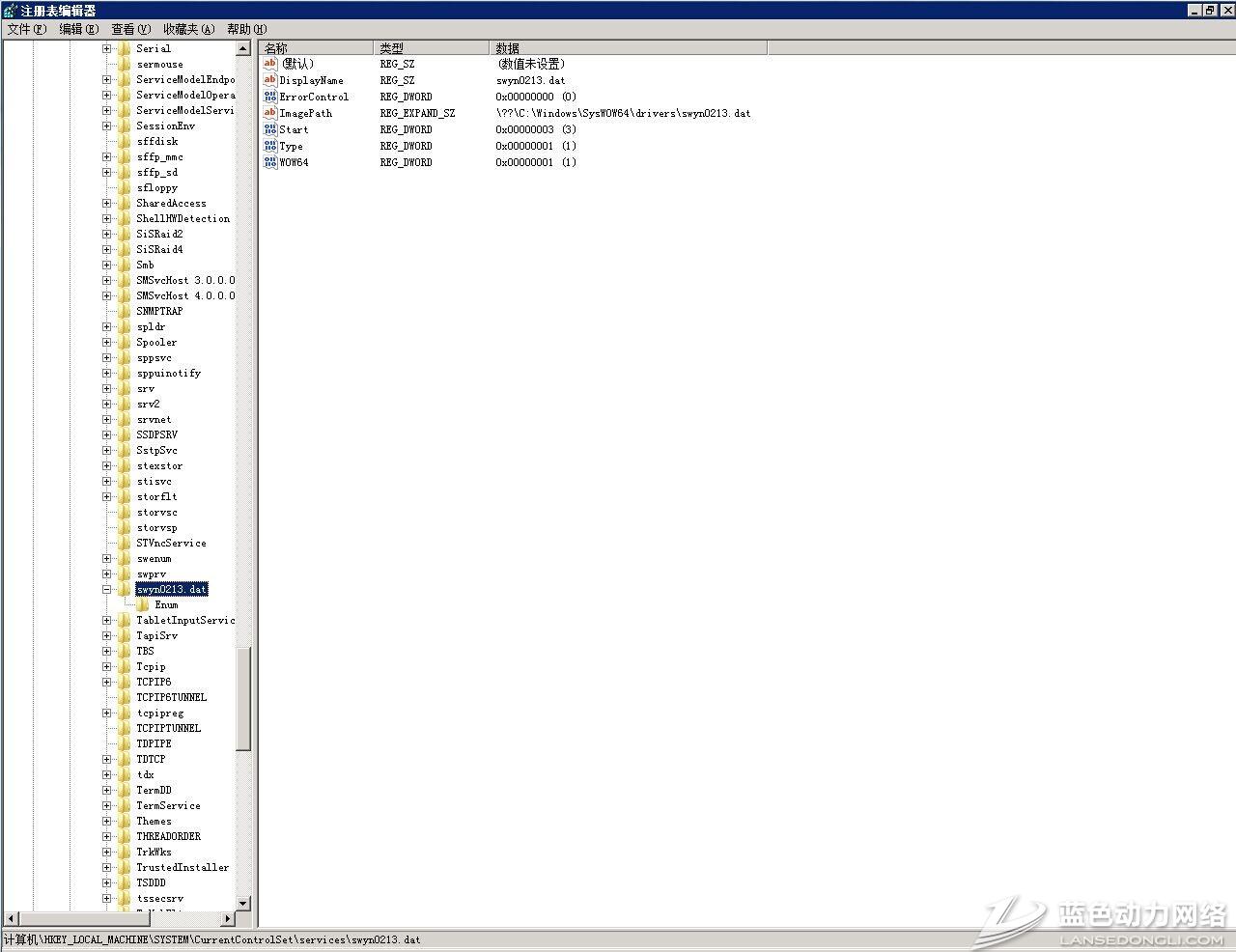This screenshot has width=1236, height=952.
Task: Click the tree pane scroll-down arrow
Action: [243, 903]
